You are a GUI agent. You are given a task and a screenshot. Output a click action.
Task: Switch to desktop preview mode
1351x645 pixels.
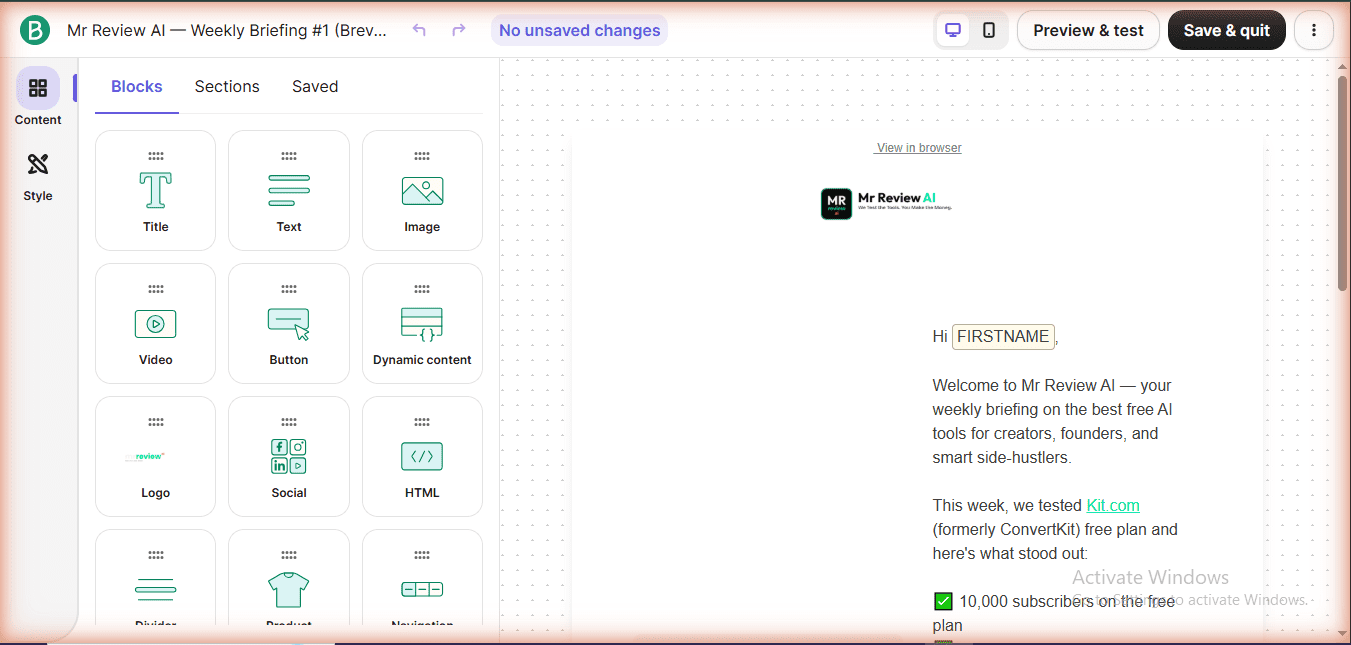pos(953,30)
